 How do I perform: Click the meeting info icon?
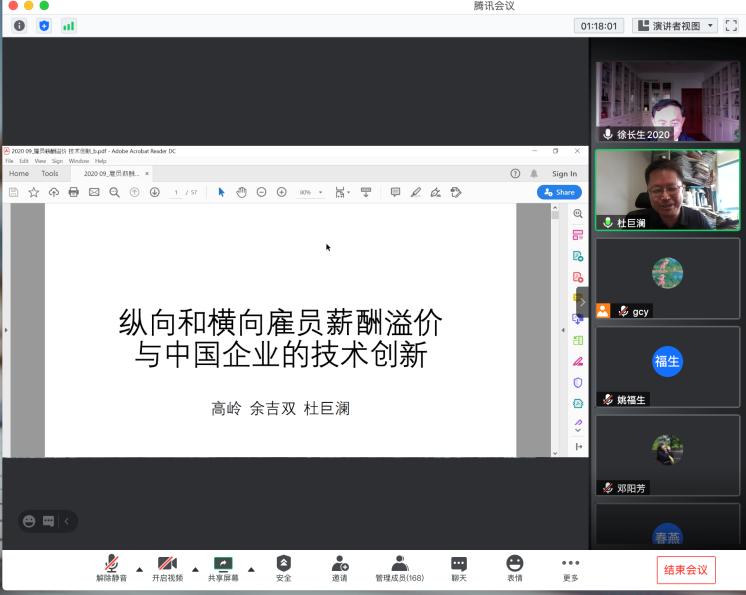[19, 26]
